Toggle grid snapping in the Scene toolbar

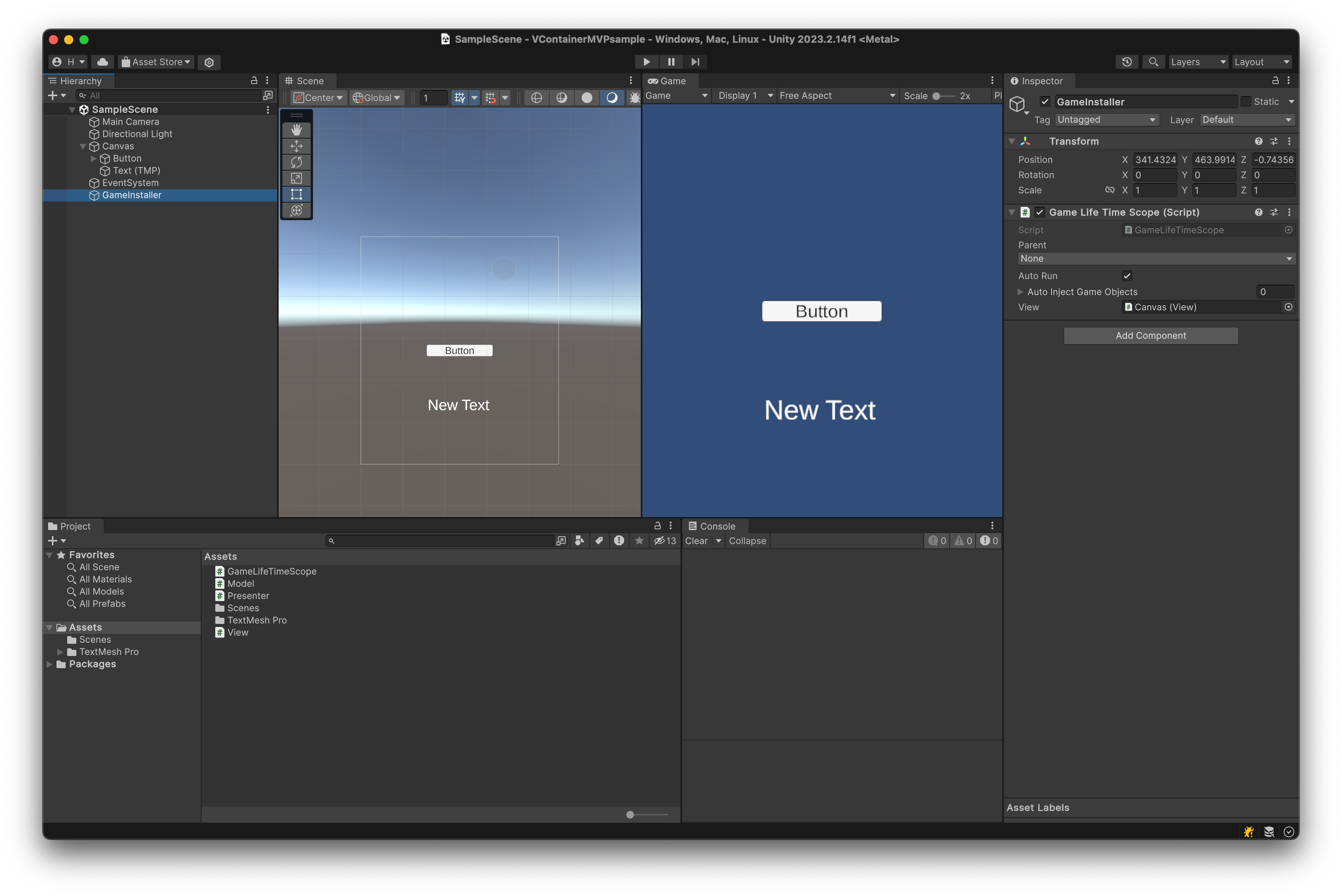[490, 97]
